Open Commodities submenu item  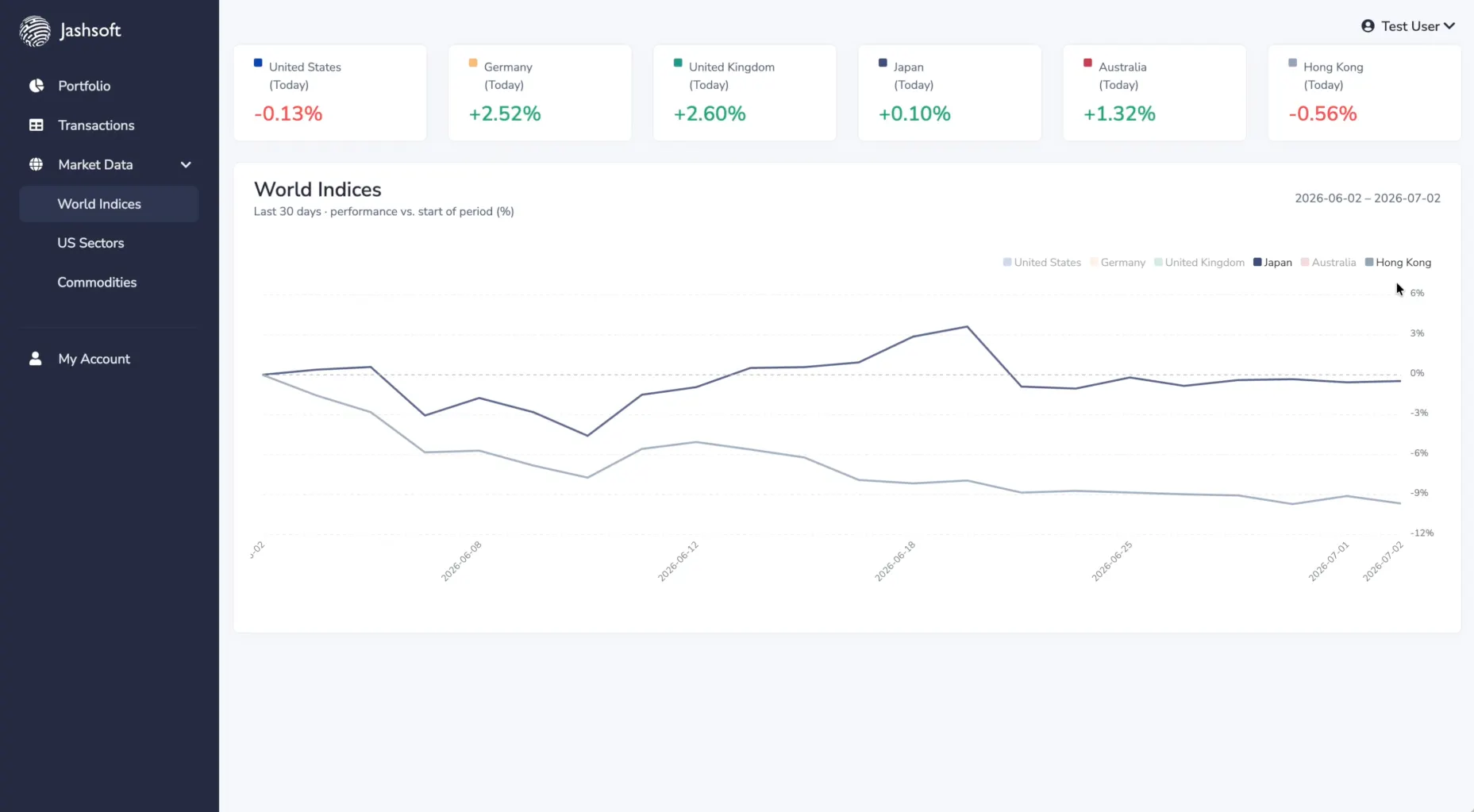coord(97,283)
